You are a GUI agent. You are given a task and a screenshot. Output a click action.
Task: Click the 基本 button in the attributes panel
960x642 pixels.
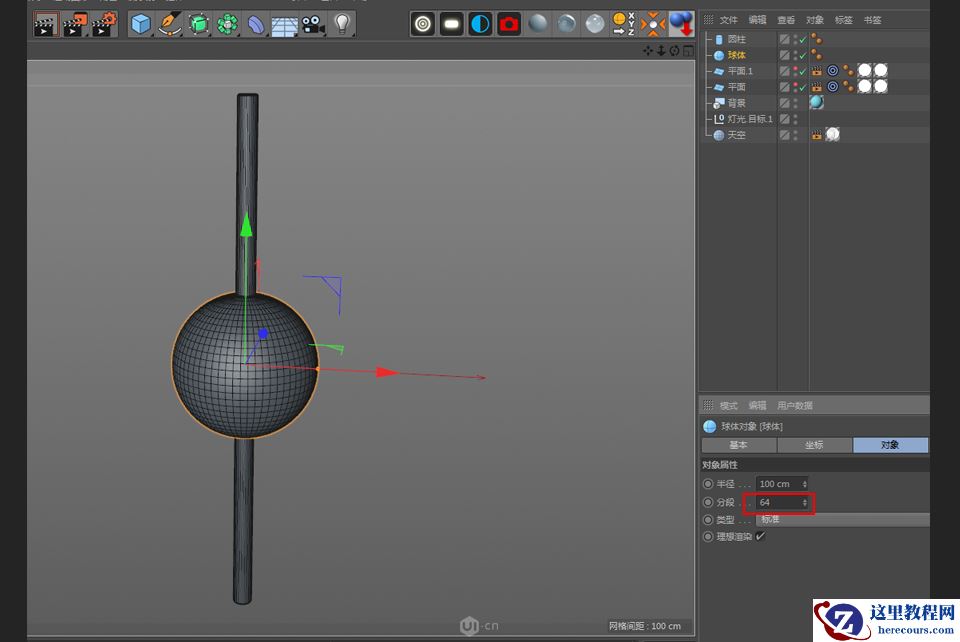click(738, 445)
